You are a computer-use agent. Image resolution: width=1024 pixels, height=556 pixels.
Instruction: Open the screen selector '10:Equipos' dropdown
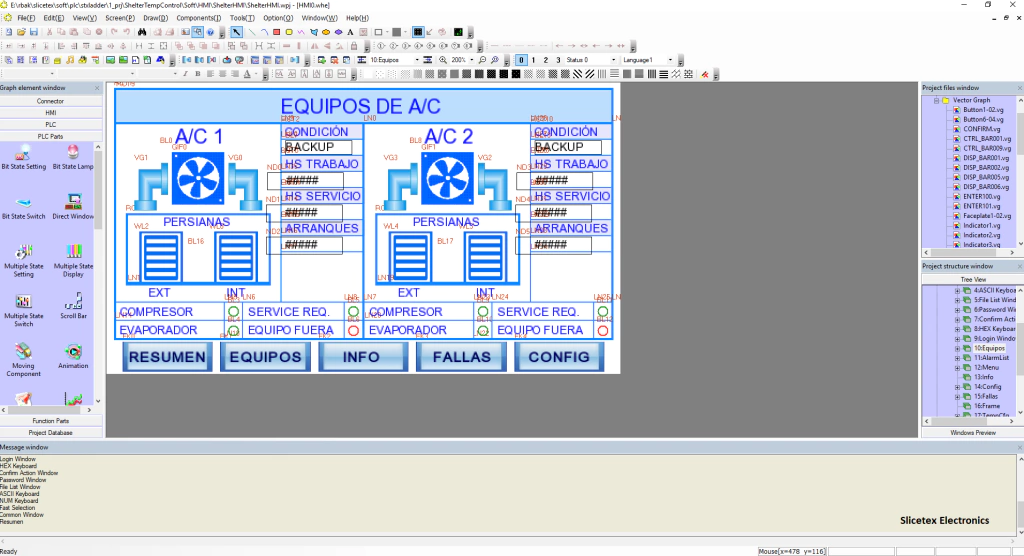[x=417, y=60]
